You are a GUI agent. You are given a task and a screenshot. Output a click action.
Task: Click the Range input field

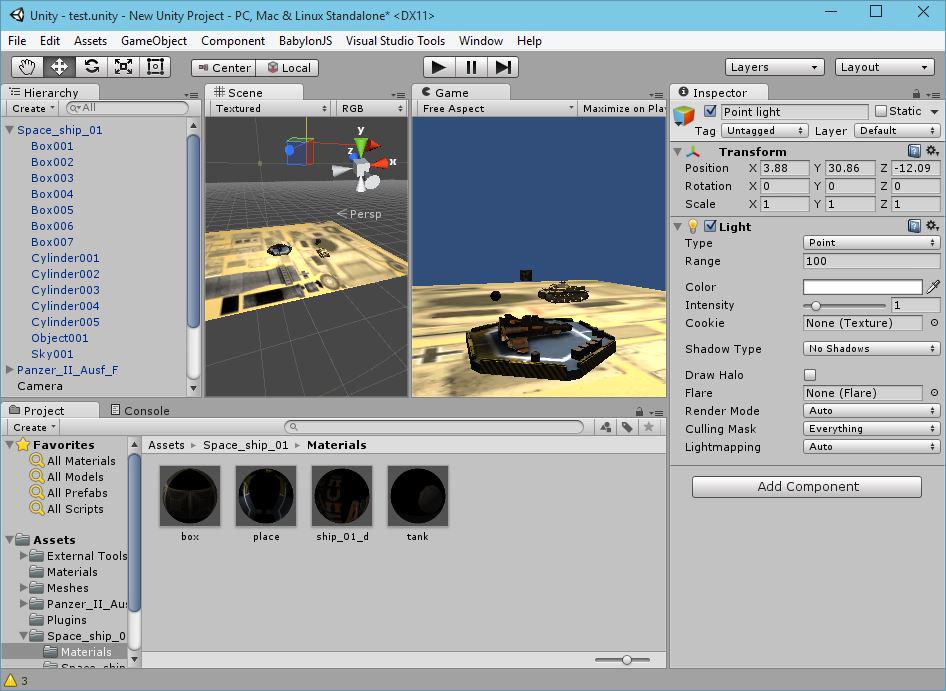[x=871, y=261]
